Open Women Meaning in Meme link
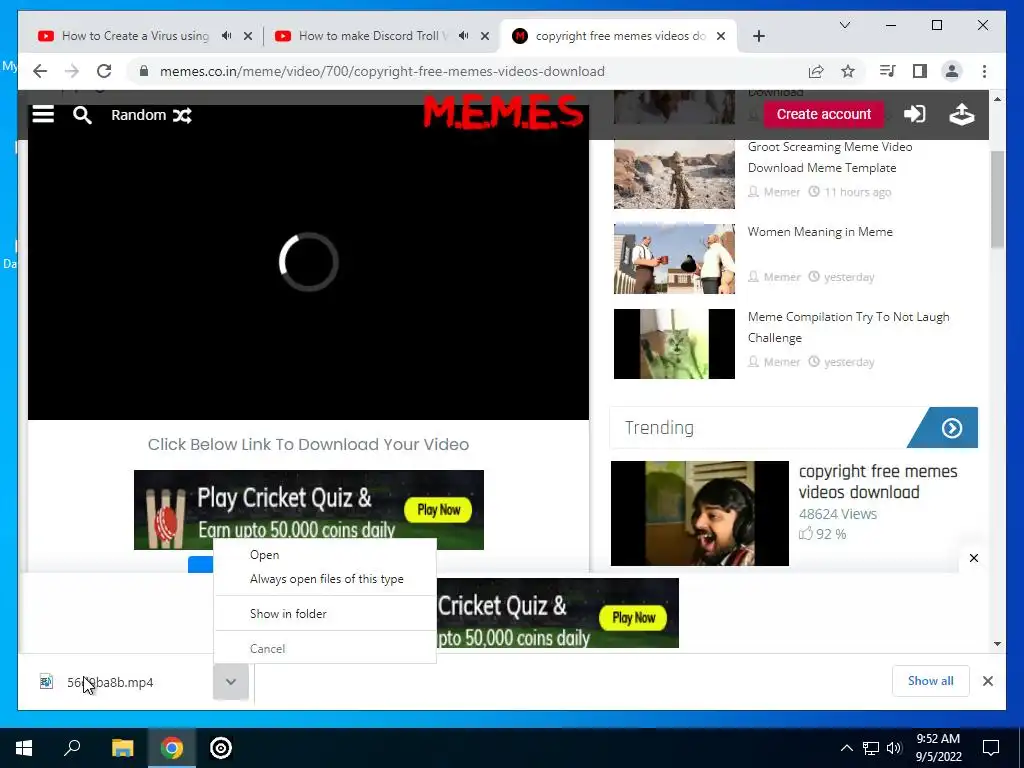Image resolution: width=1024 pixels, height=768 pixels. coord(820,232)
